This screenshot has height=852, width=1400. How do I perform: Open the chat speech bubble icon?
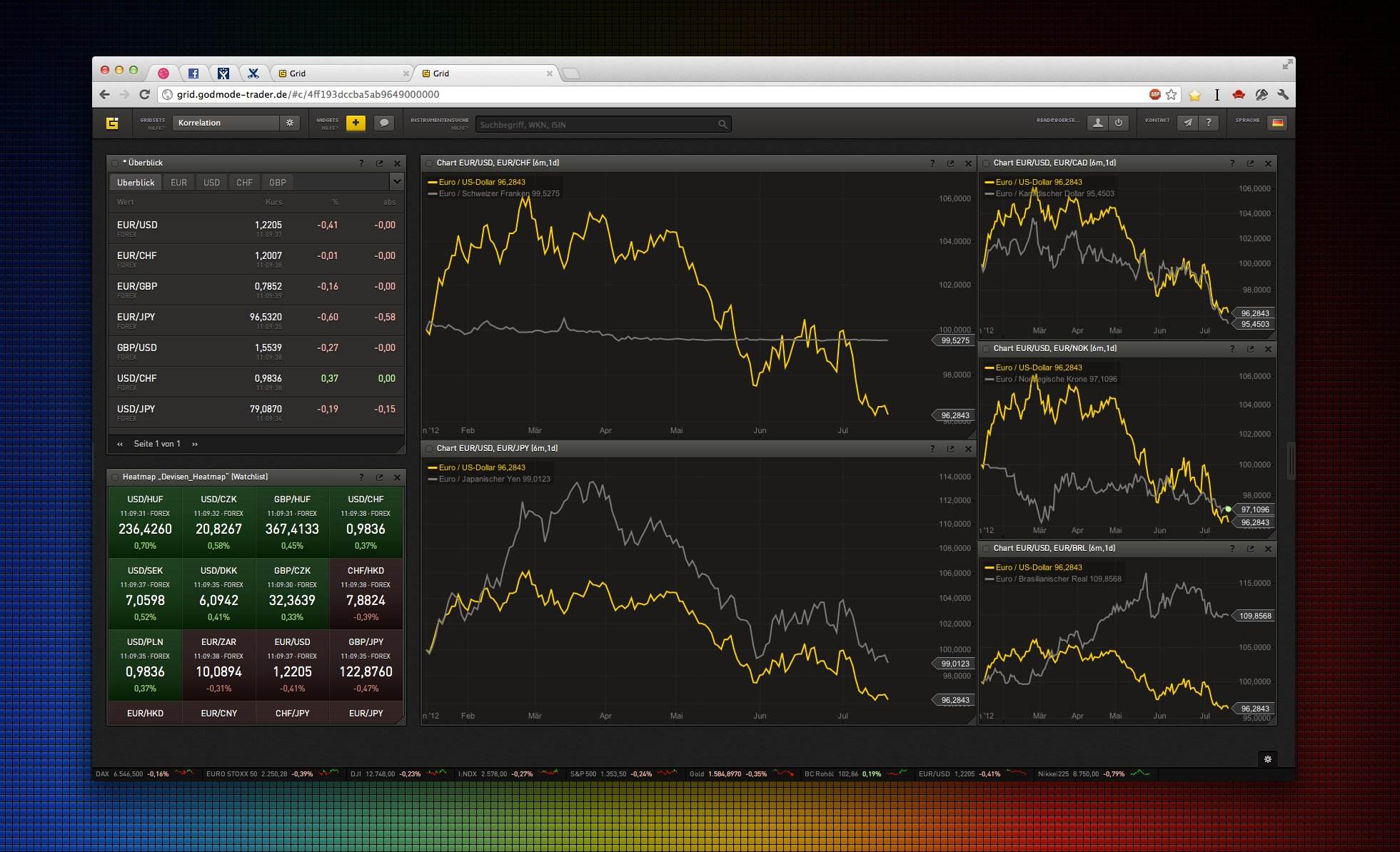point(384,123)
